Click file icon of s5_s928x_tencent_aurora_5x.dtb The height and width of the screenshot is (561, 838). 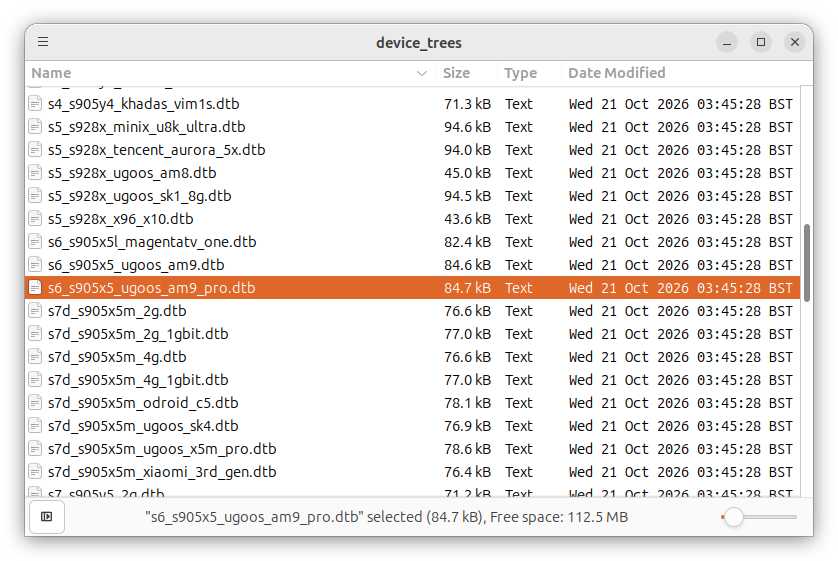35,150
